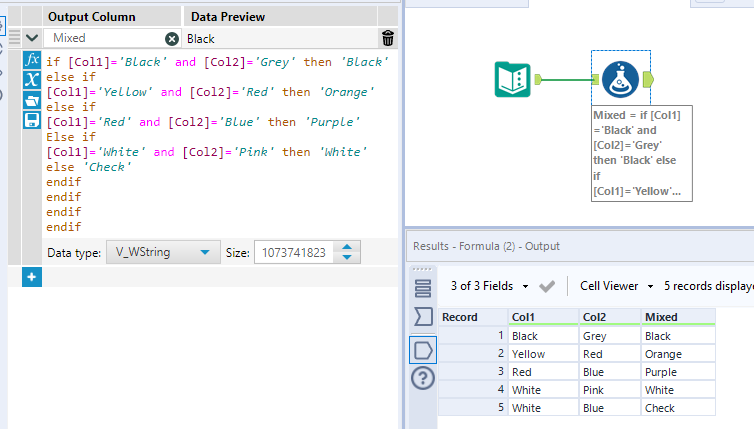The height and width of the screenshot is (429, 754).
Task: Save the expression with the floppy disk icon
Action: (32, 120)
